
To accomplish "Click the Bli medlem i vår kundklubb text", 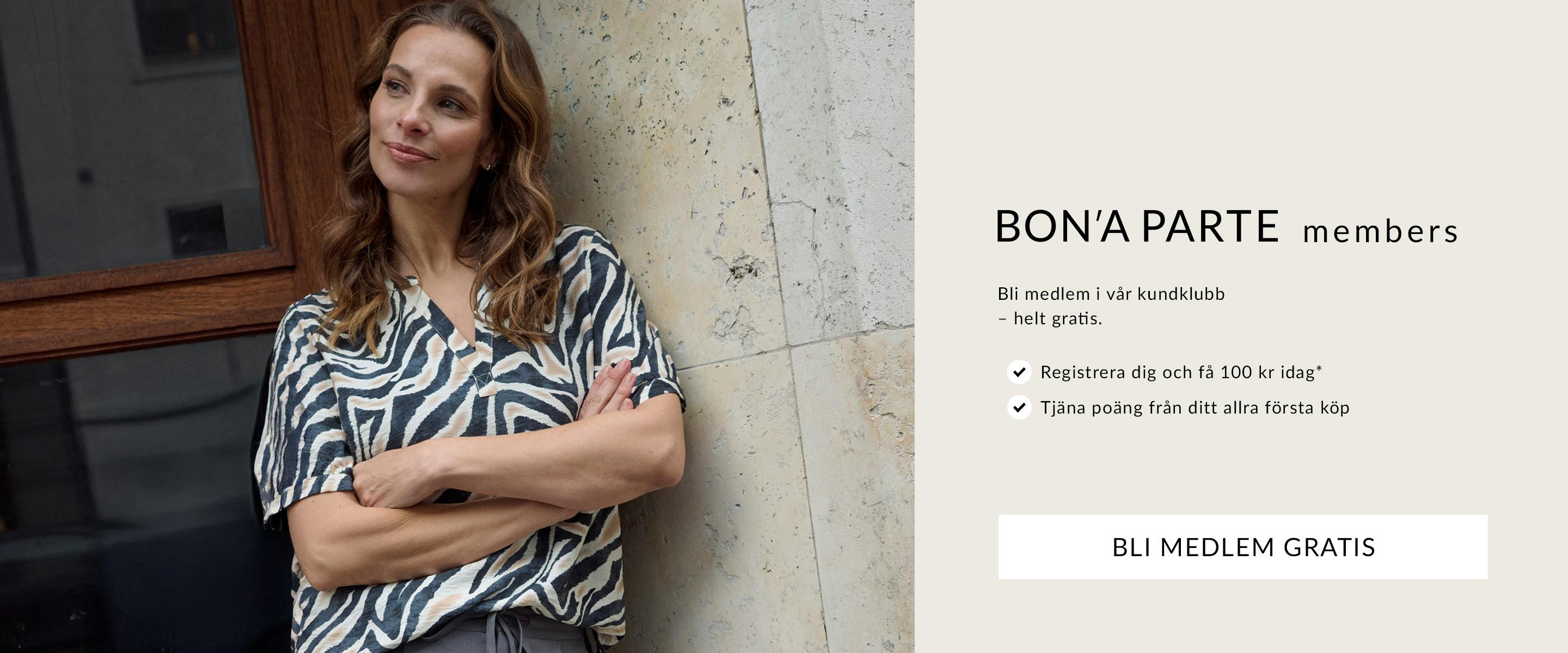I will tap(1111, 294).
